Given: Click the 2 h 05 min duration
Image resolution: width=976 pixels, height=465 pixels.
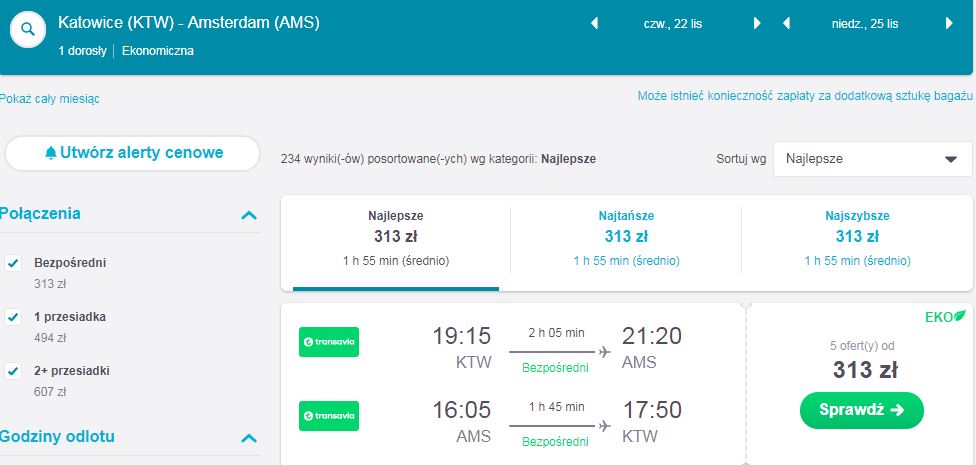Looking at the screenshot, I should click(556, 333).
